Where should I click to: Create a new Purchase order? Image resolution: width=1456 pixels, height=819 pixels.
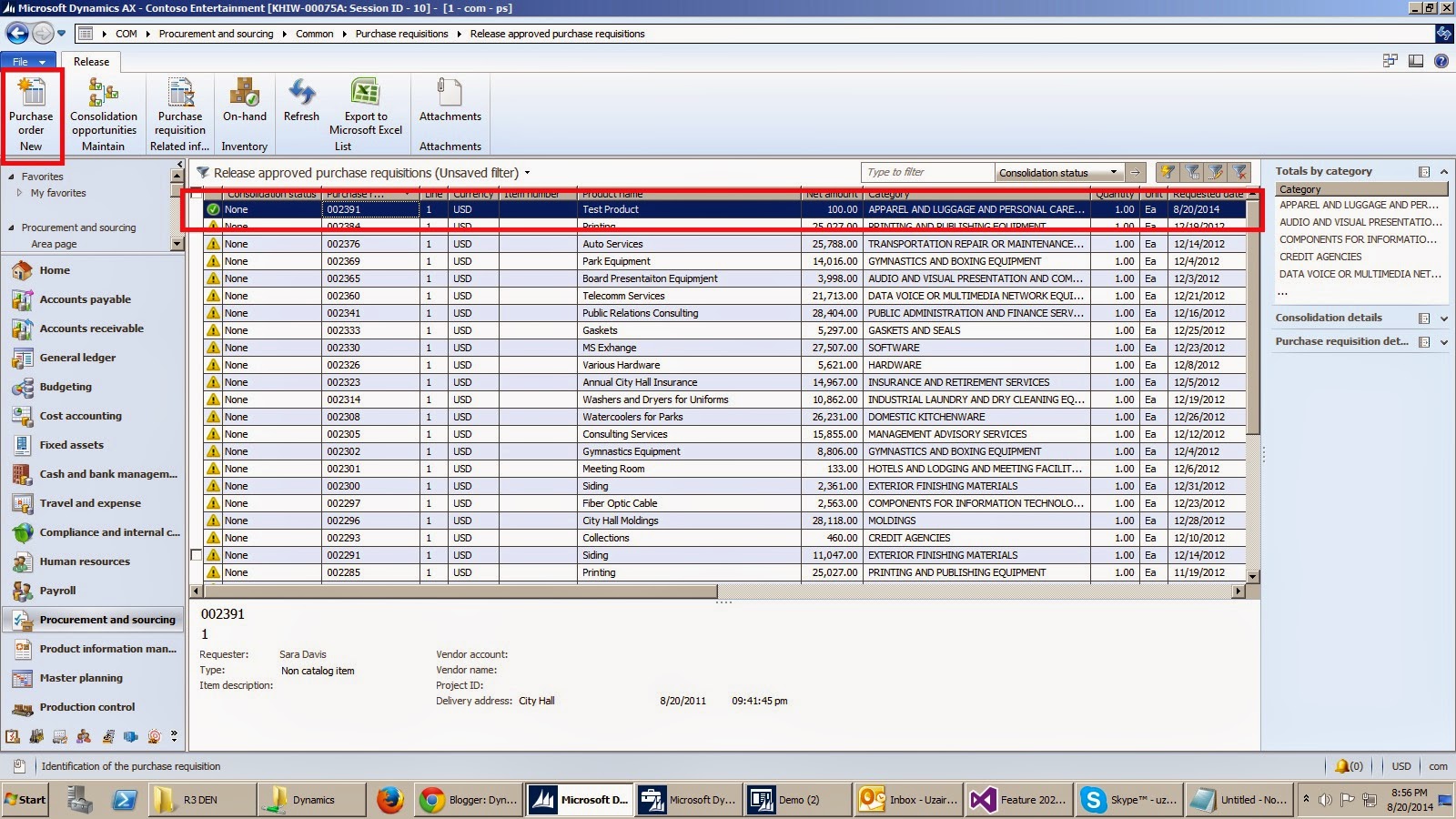31,105
